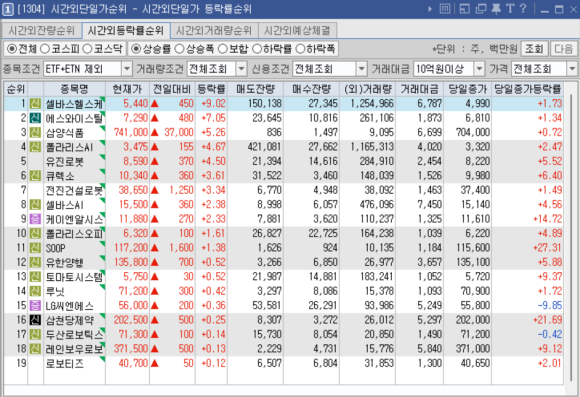Click the 등락률 column header
Viewport: 580px width, 397px height.
pos(211,89)
